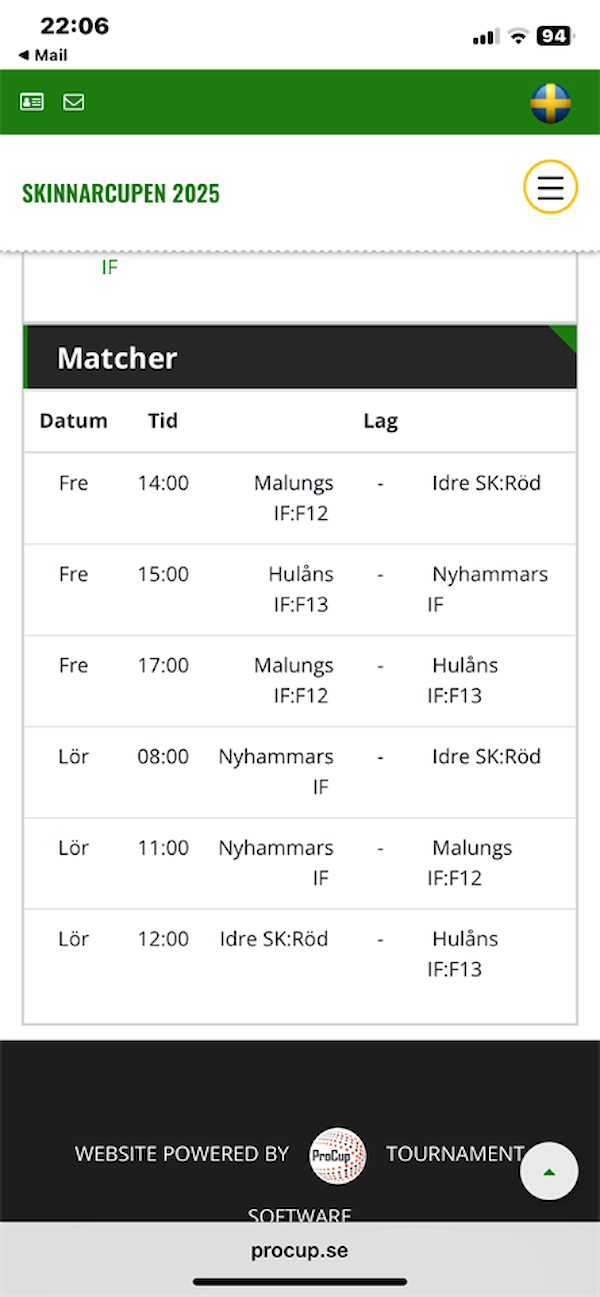Screen dimensions: 600x1297
Task: Open the Skinnarcupen 2025 title link
Action: 121,193
